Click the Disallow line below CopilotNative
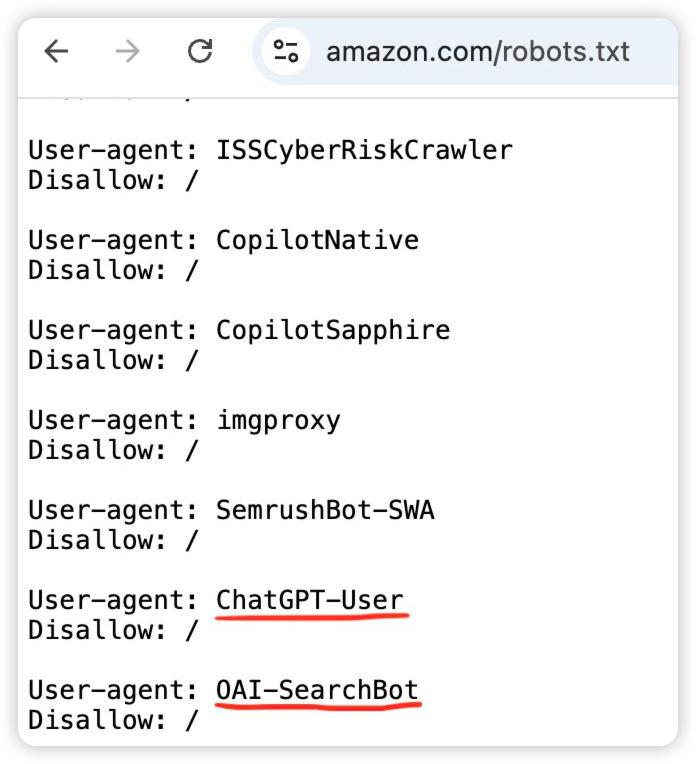 113,270
